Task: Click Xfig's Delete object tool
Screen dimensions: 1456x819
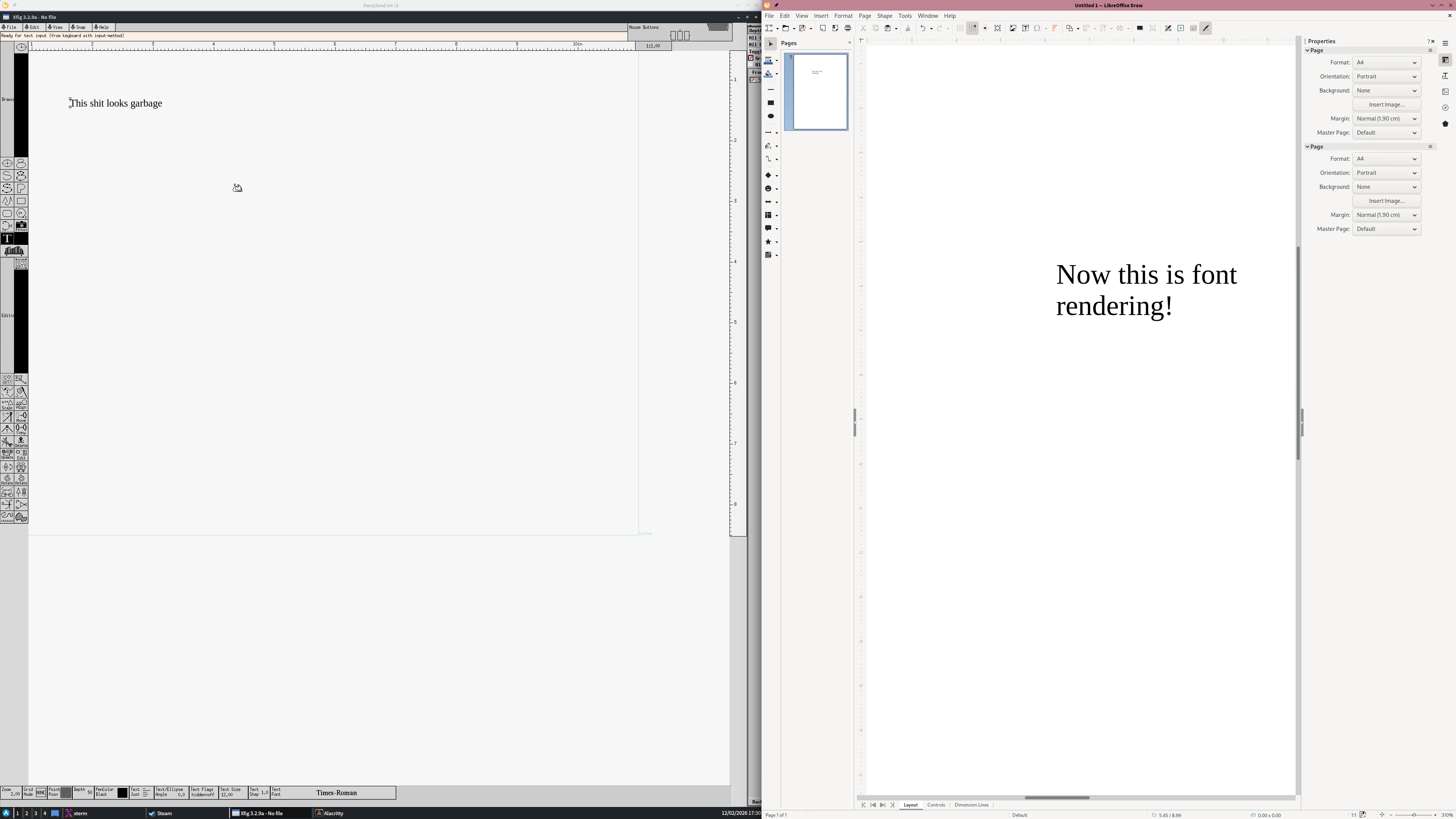Action: click(21, 442)
